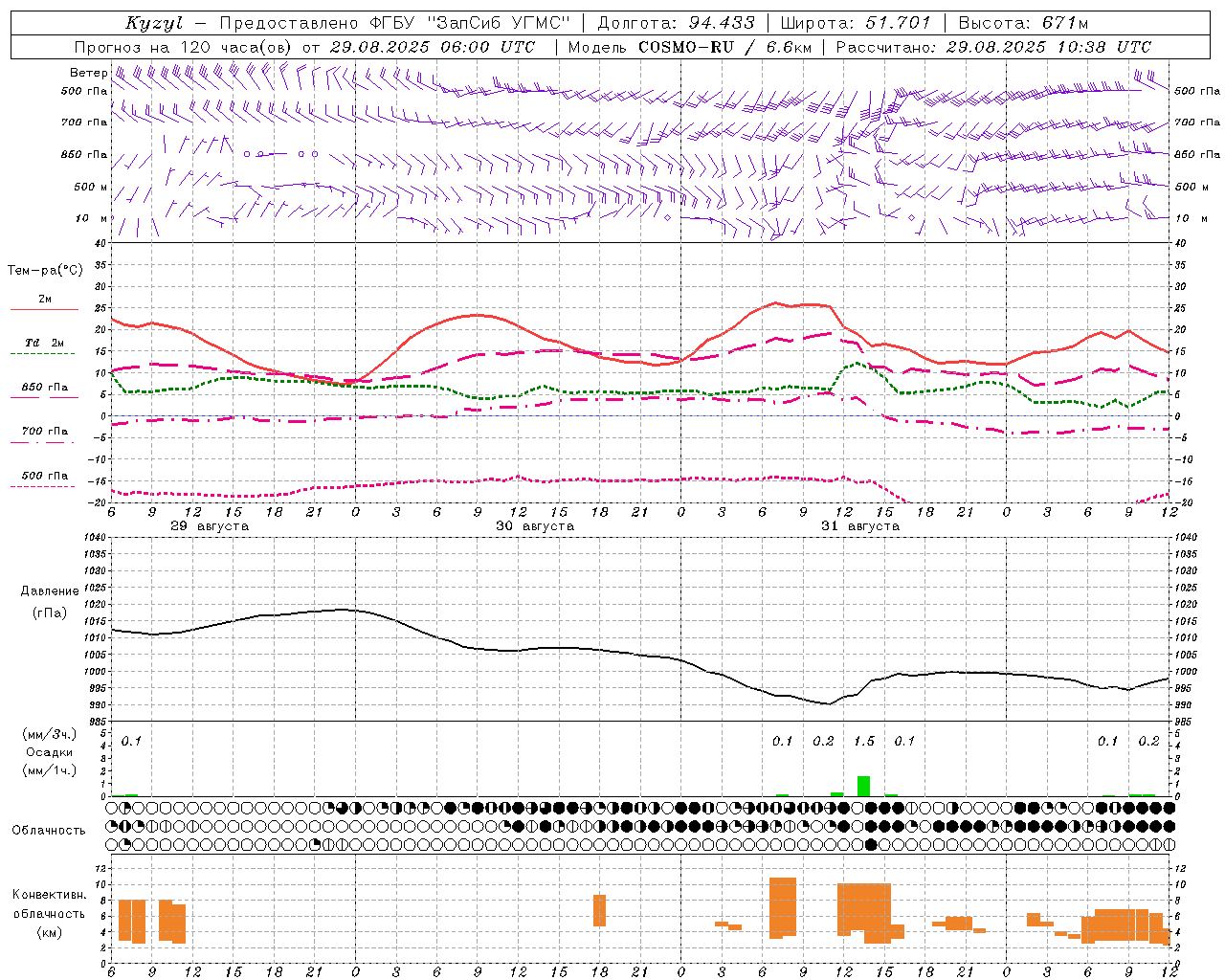Click the Тем-ра(°C) axis label
Viewport: 1225px width, 980px height.
point(45,270)
